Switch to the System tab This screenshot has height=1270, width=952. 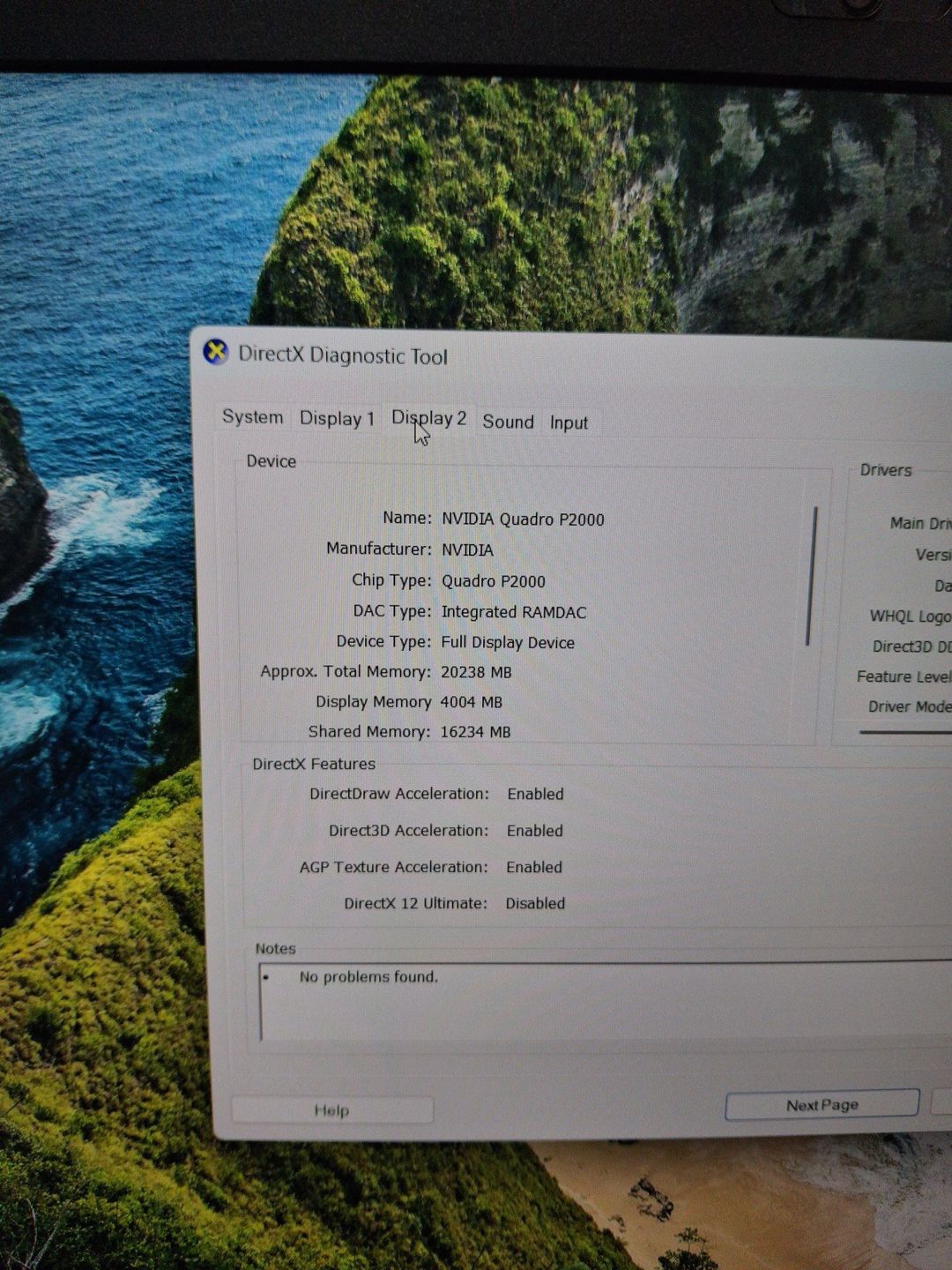(x=253, y=417)
